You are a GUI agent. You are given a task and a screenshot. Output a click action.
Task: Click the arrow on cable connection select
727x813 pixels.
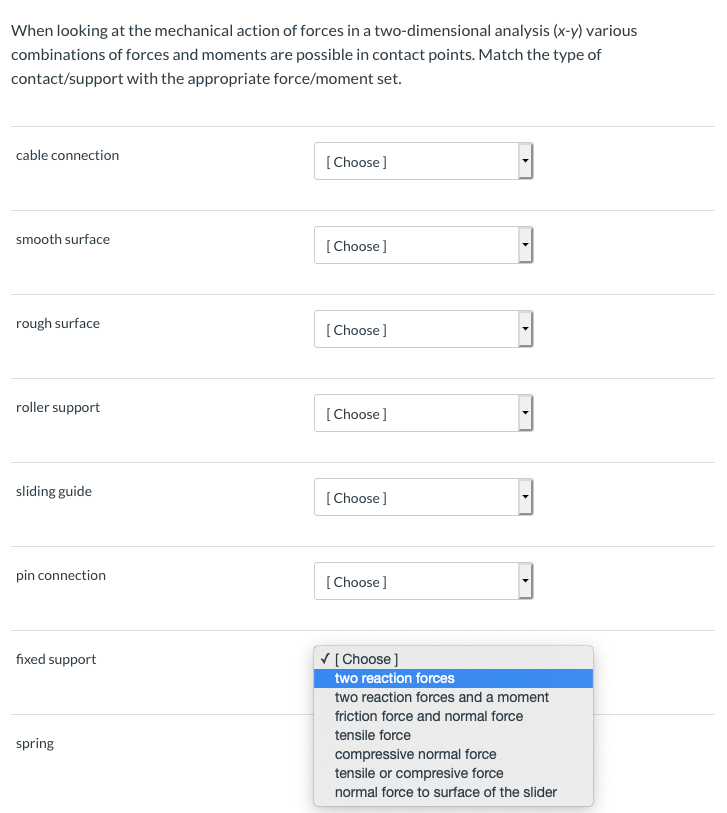point(525,161)
